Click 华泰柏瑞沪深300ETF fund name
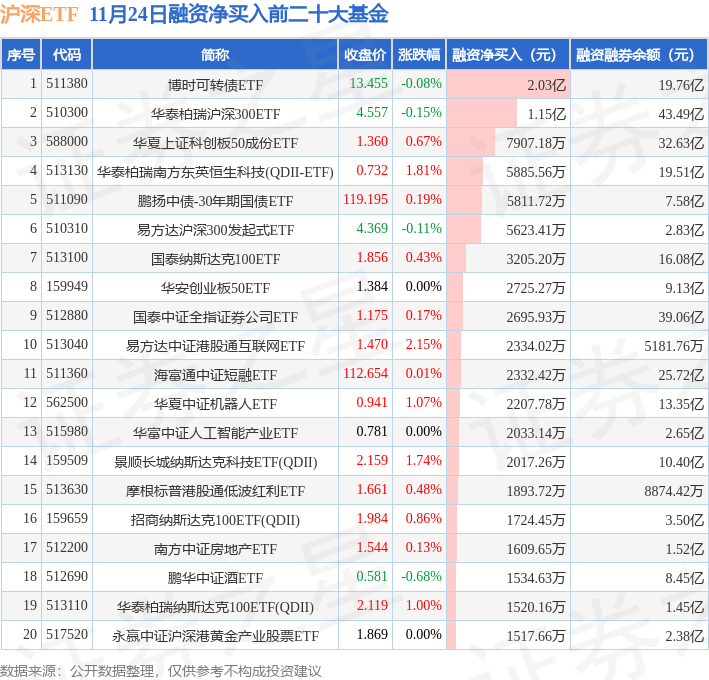 tap(215, 114)
